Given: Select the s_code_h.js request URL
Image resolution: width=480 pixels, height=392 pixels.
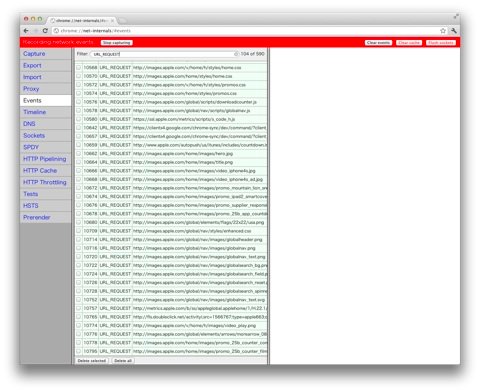Looking at the screenshot, I should (x=184, y=119).
